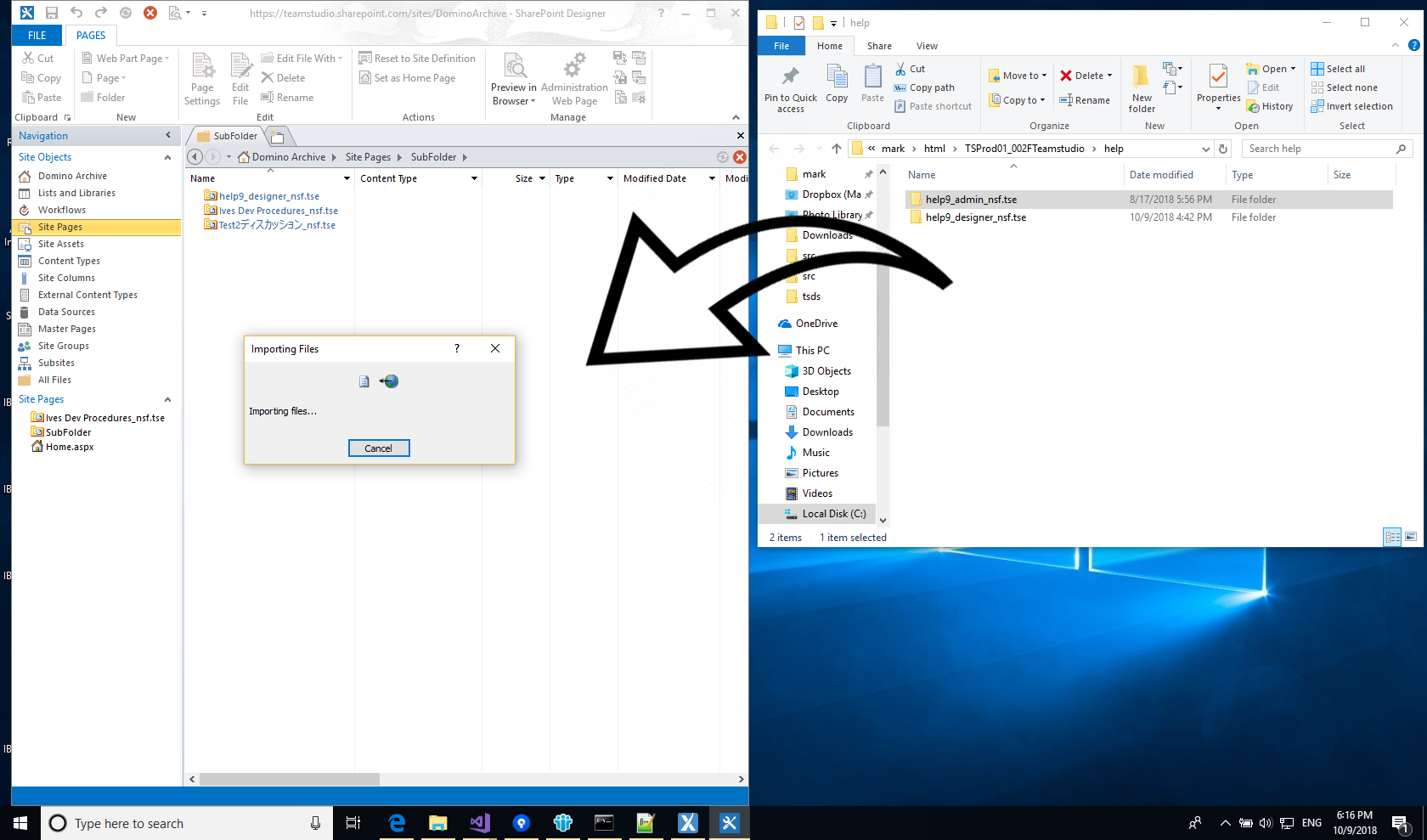This screenshot has width=1427, height=840.
Task: Paste shortcut in the help folder
Action: coord(933,105)
